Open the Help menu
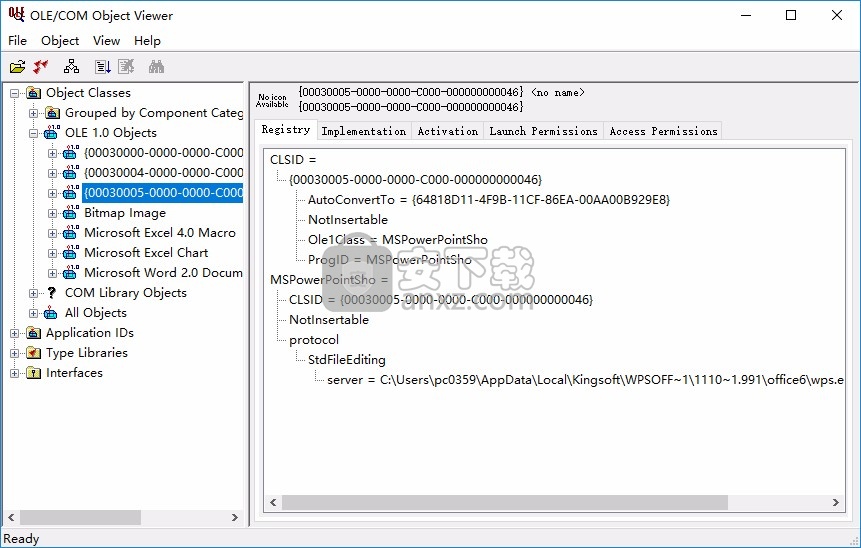 click(x=147, y=41)
